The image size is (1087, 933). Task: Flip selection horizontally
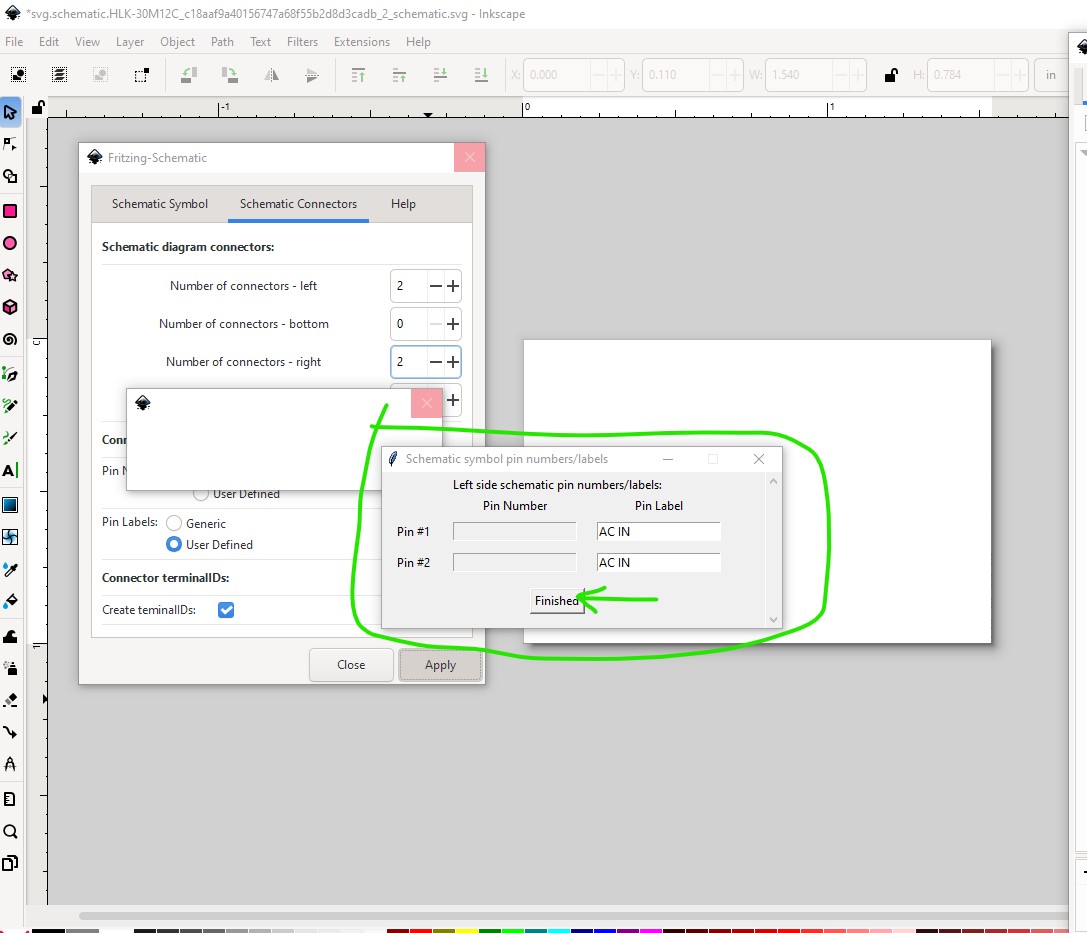271,75
